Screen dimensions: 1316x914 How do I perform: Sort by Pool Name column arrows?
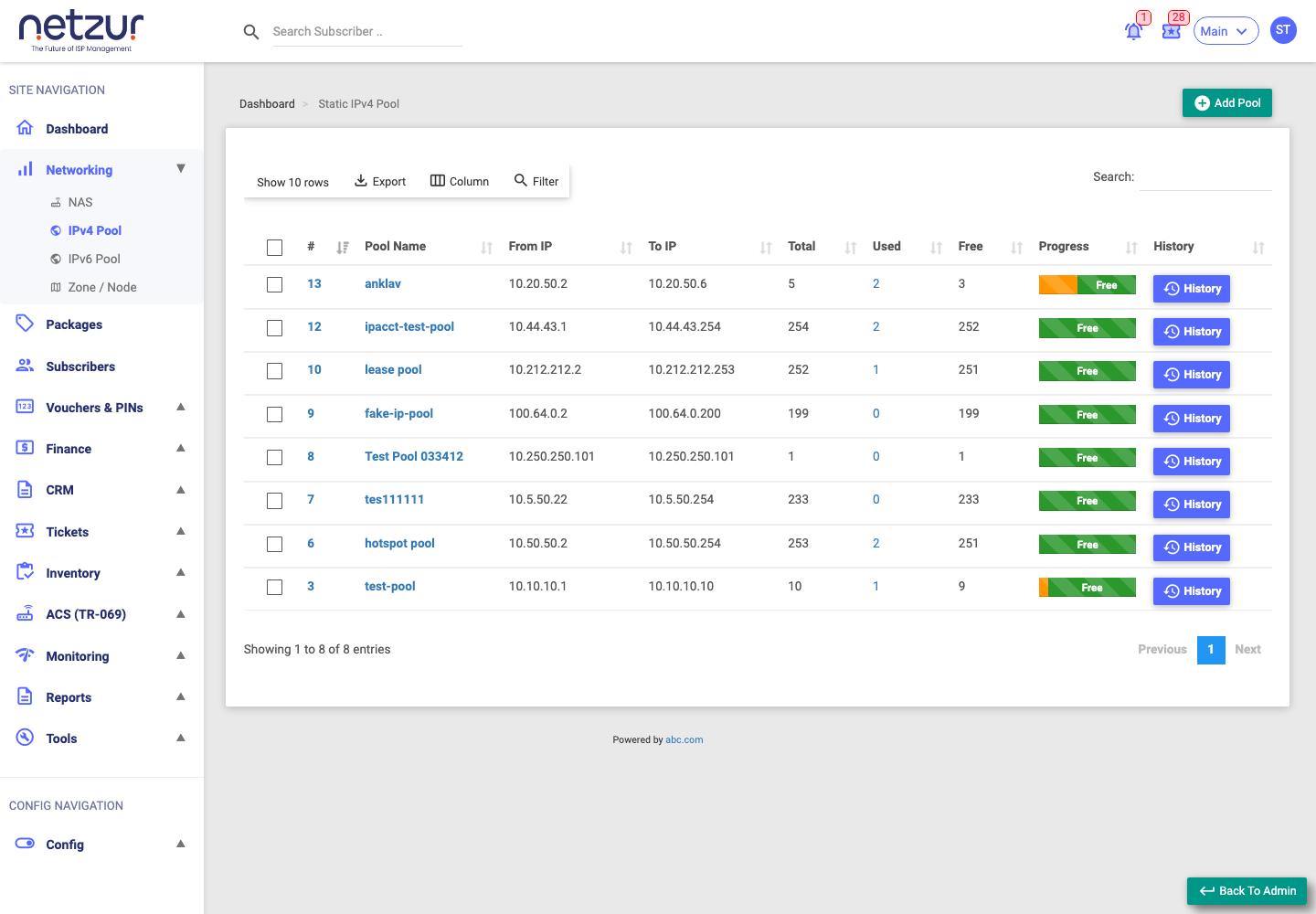pyautogui.click(x=487, y=248)
